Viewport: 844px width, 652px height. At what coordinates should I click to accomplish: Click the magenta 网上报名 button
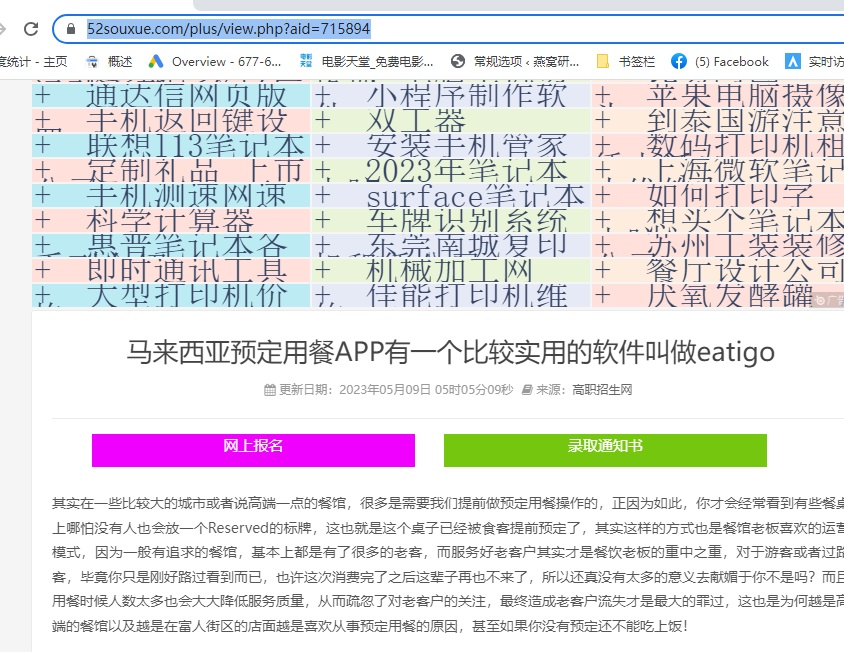point(254,450)
